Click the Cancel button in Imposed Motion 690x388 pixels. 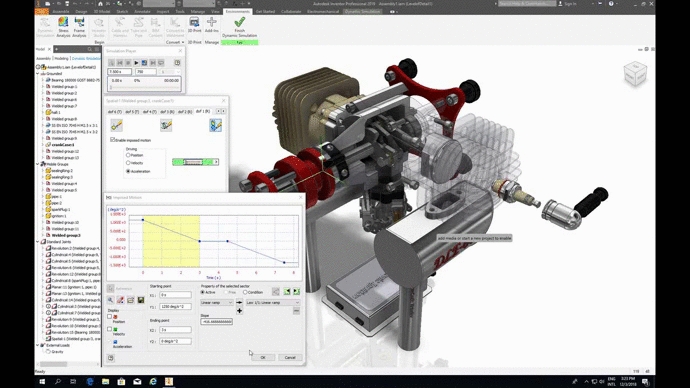290,357
